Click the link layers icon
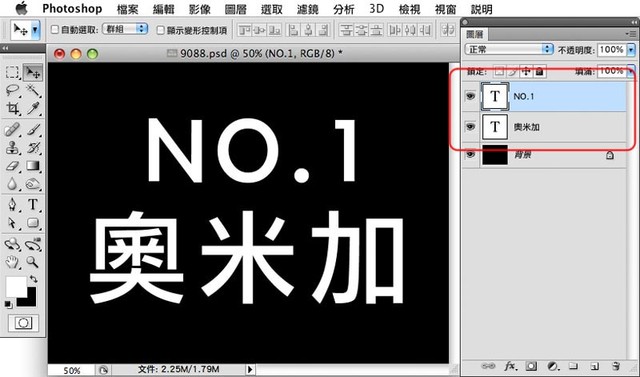The height and width of the screenshot is (377, 640). tap(488, 366)
